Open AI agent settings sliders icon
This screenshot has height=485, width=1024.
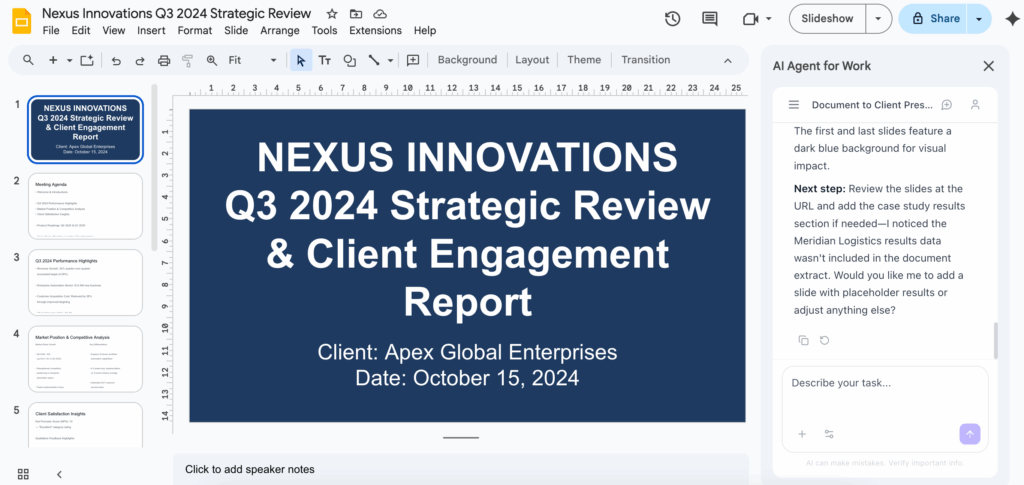(829, 434)
